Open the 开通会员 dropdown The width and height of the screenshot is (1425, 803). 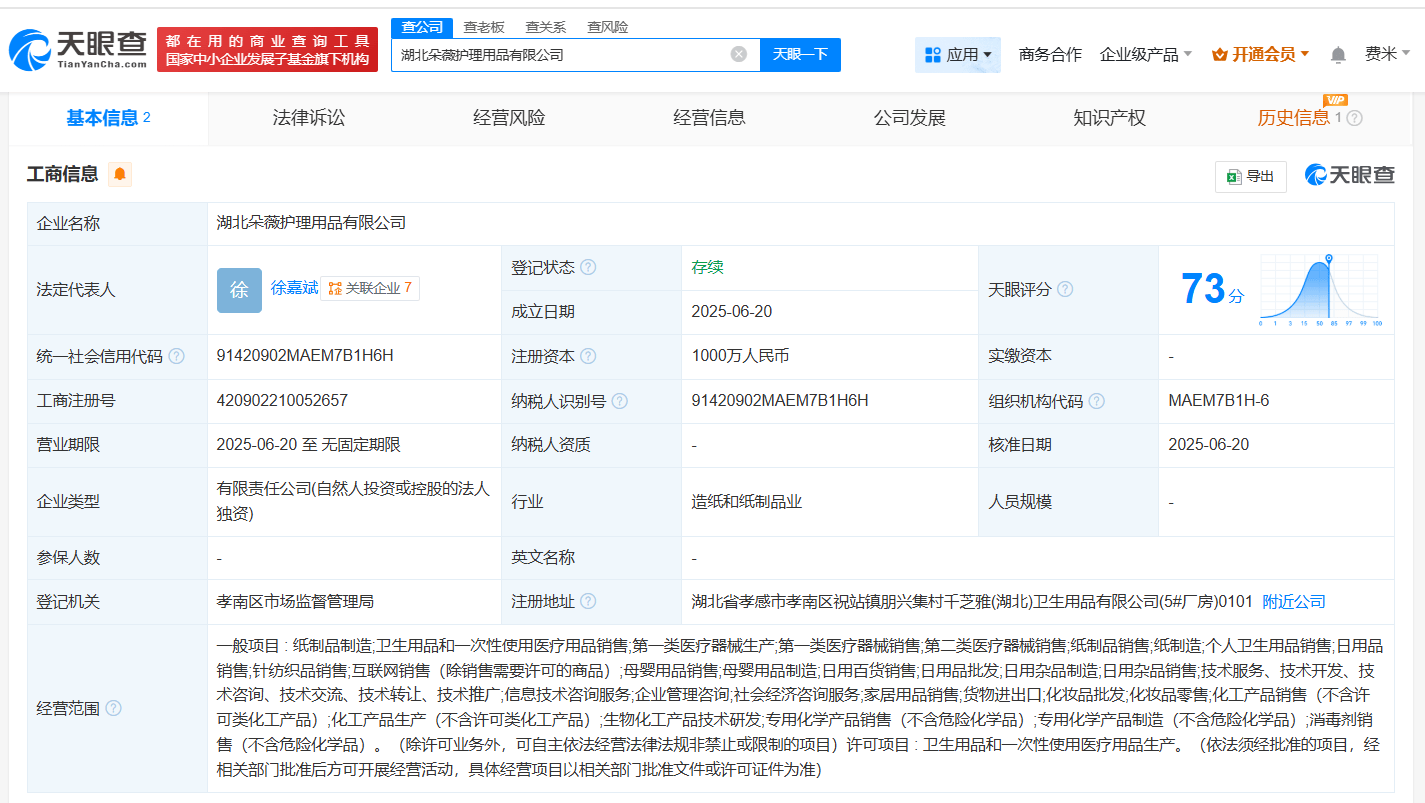pos(1260,54)
